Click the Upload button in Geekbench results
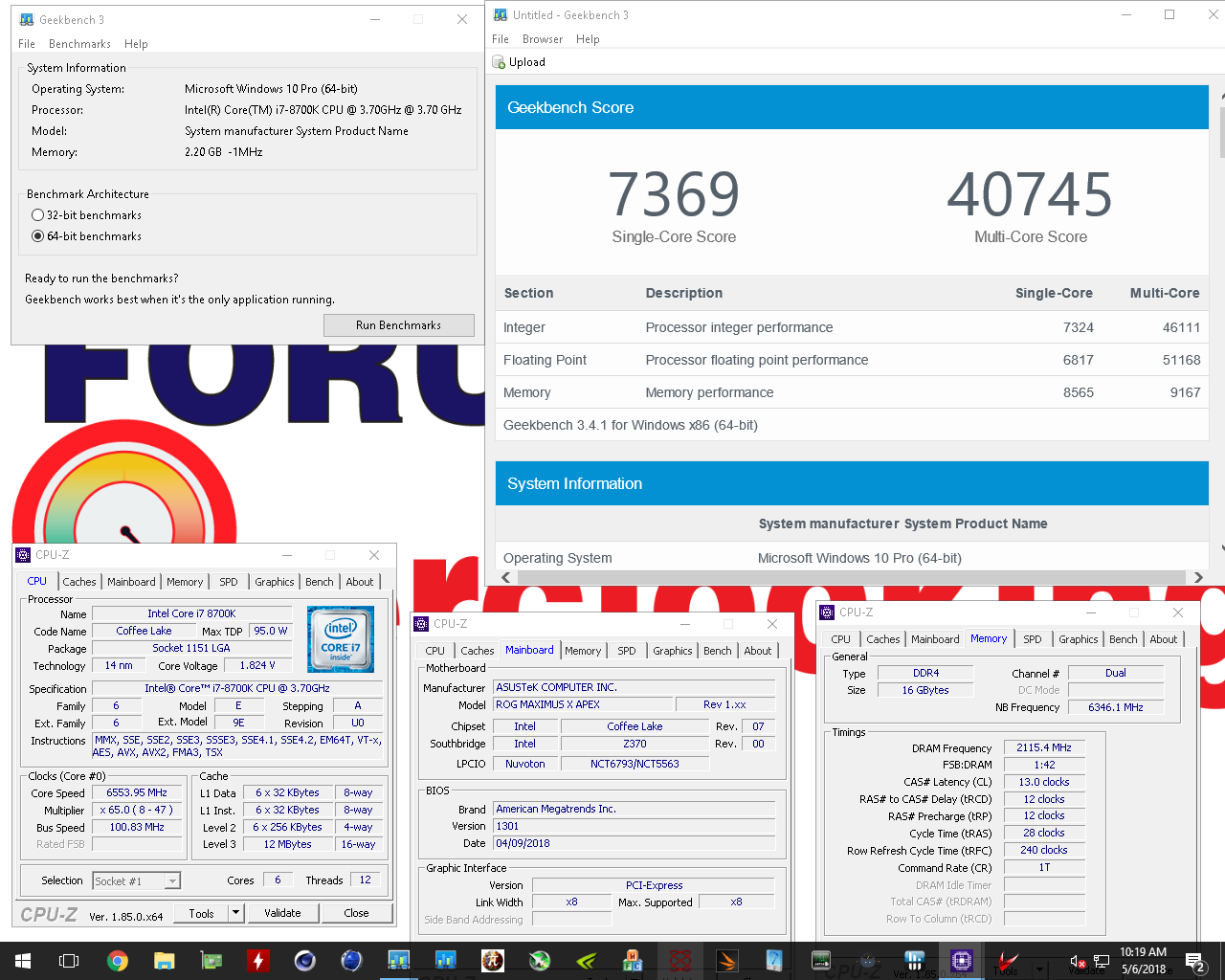This screenshot has width=1225, height=980. click(x=519, y=62)
